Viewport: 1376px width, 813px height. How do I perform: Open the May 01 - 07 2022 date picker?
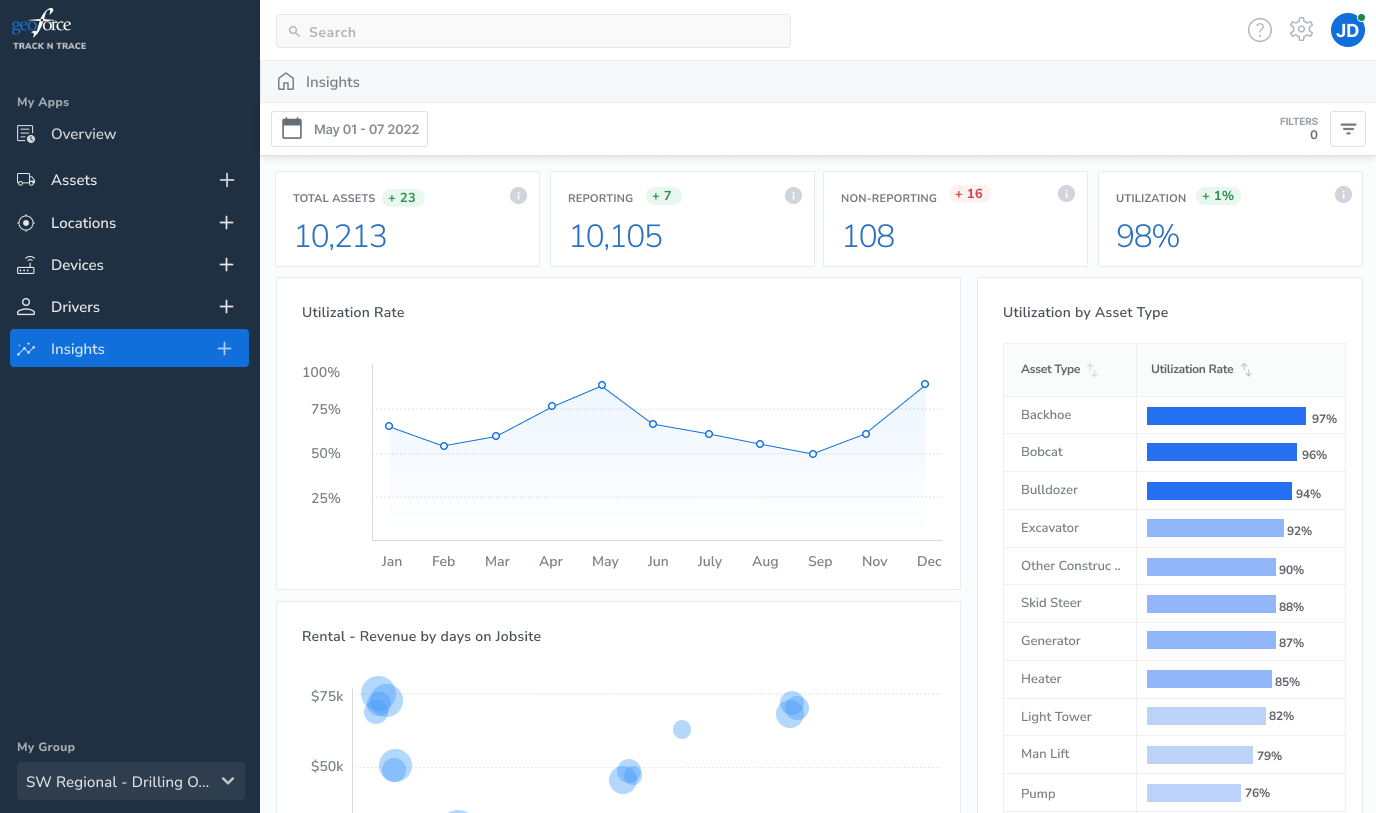(x=350, y=129)
